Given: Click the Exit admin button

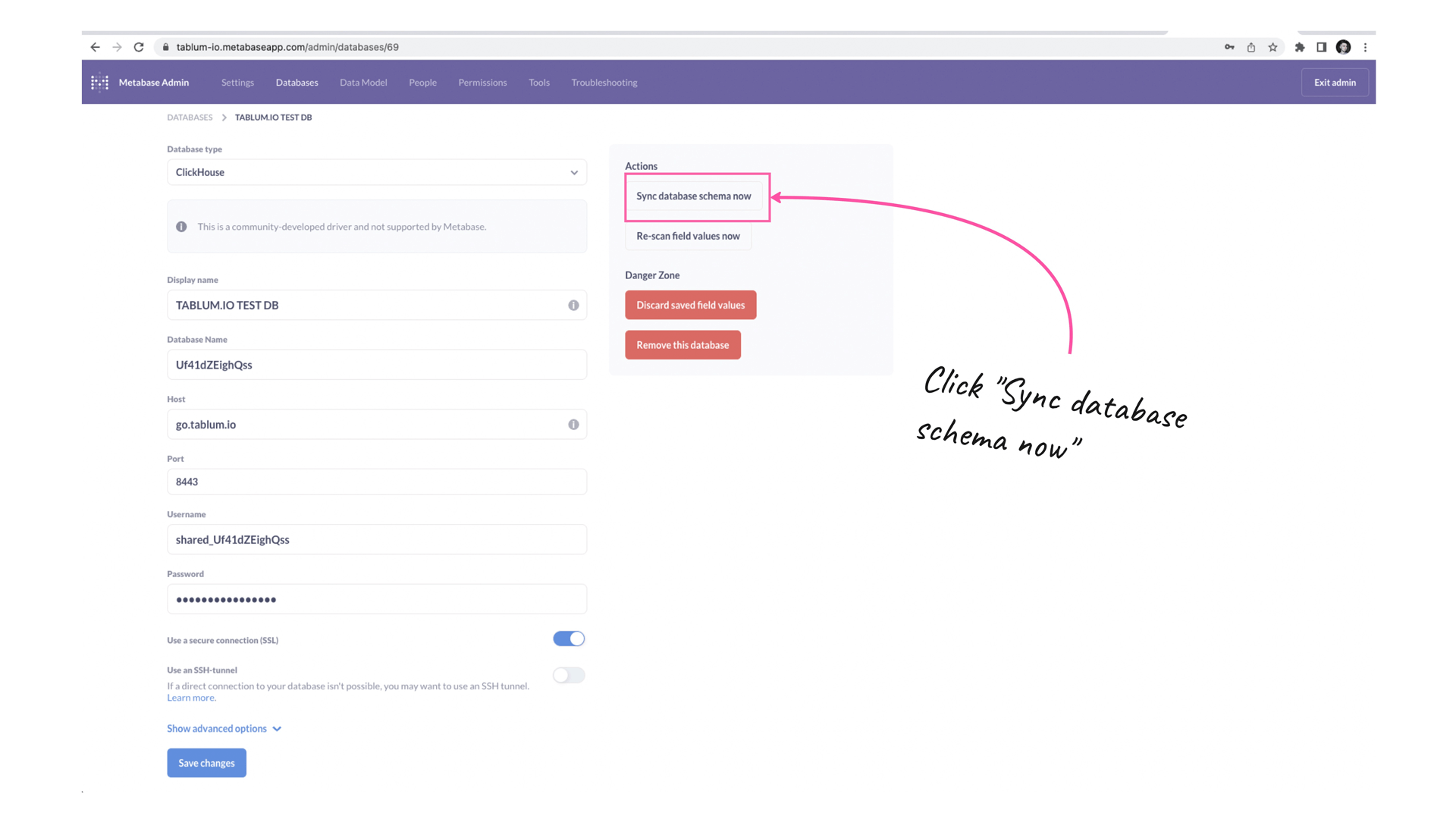Looking at the screenshot, I should tap(1335, 83).
